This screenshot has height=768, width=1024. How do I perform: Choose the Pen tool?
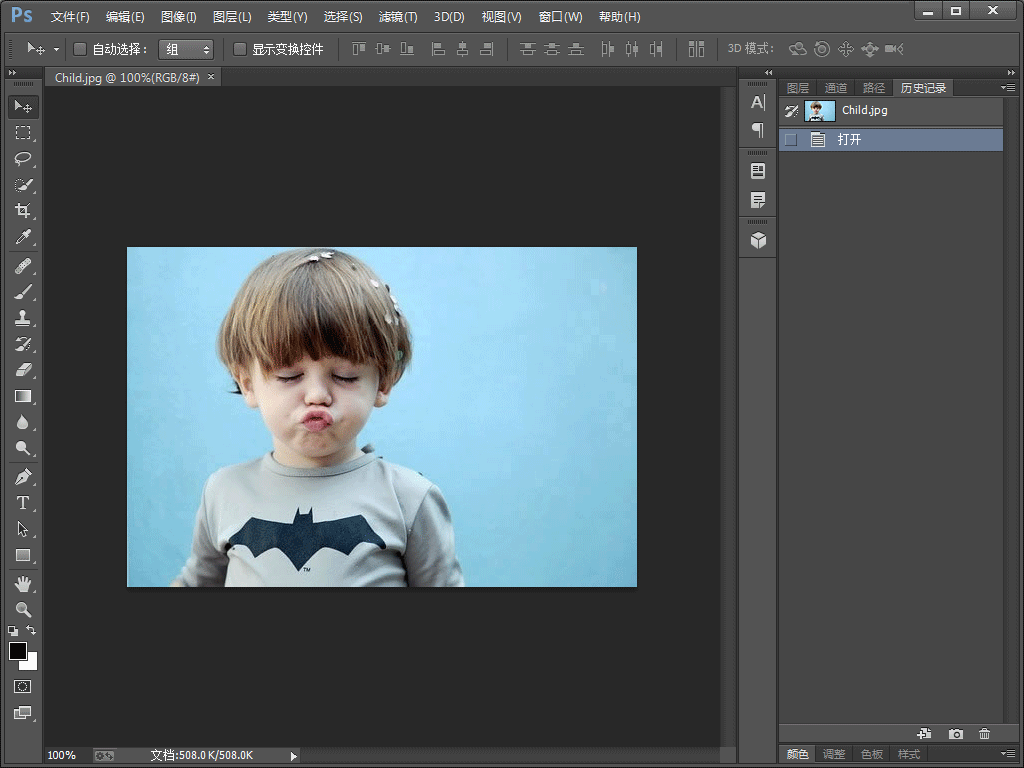23,476
